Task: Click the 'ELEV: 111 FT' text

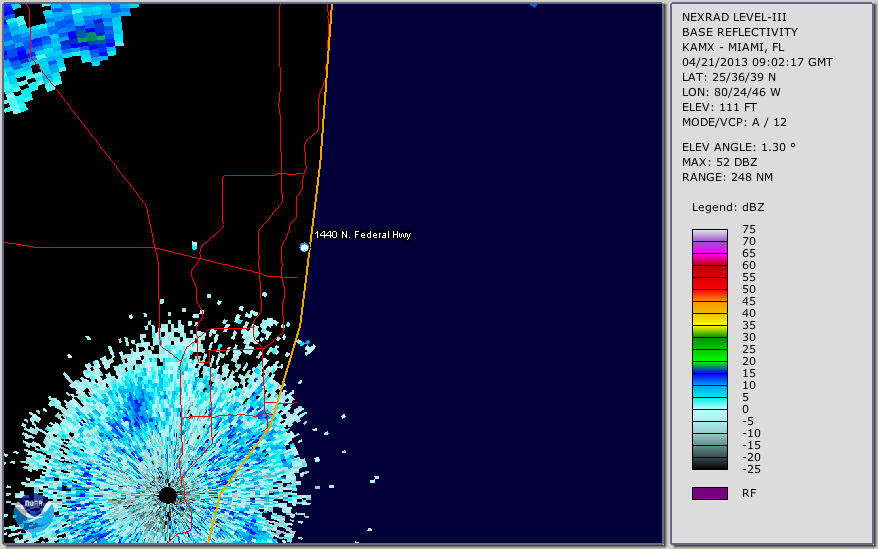Action: (719, 107)
